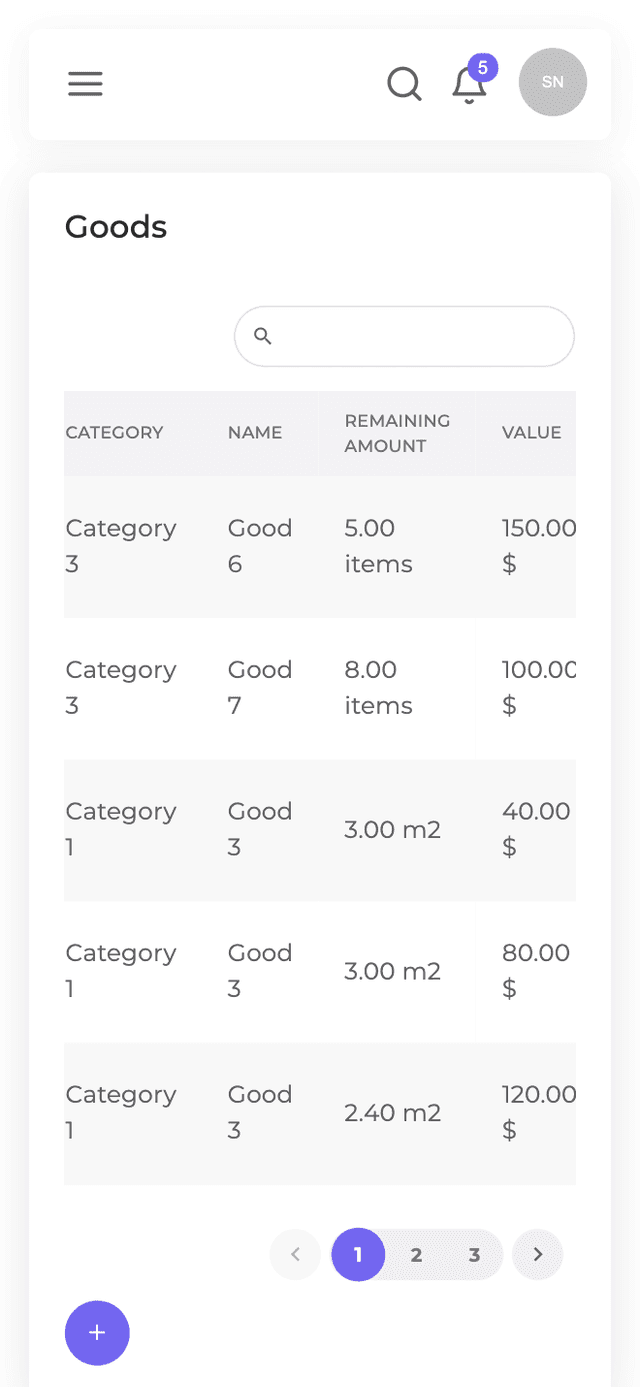This screenshot has height=1387, width=640.
Task: Open the SN user avatar menu
Action: coord(552,82)
